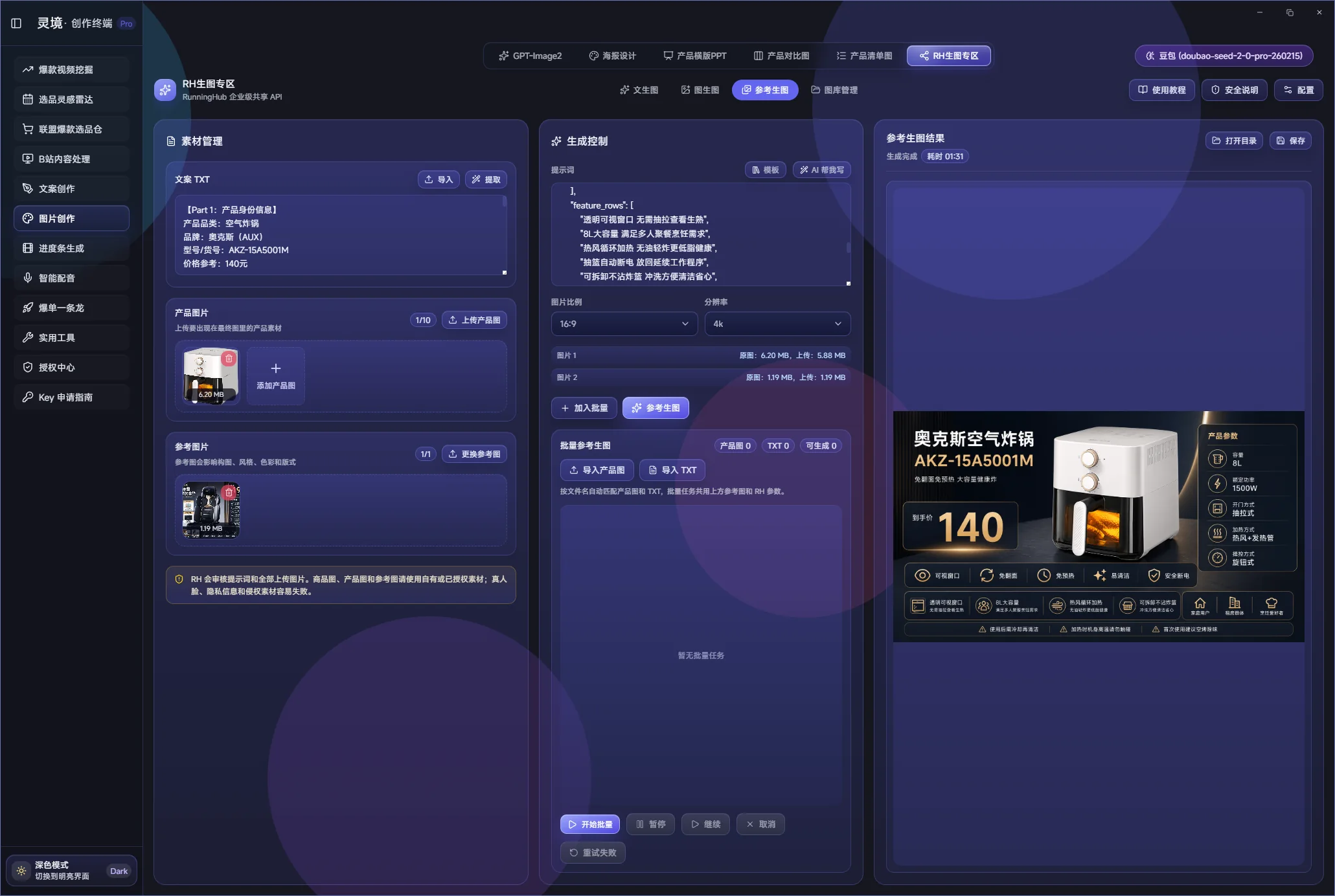Save the result with 保存
1335x896 pixels.
pyautogui.click(x=1290, y=140)
